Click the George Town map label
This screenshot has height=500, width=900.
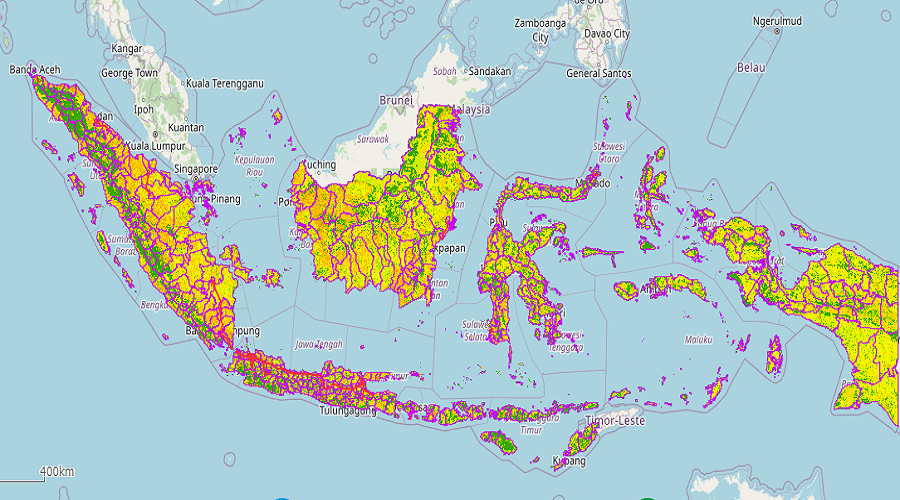pyautogui.click(x=129, y=74)
